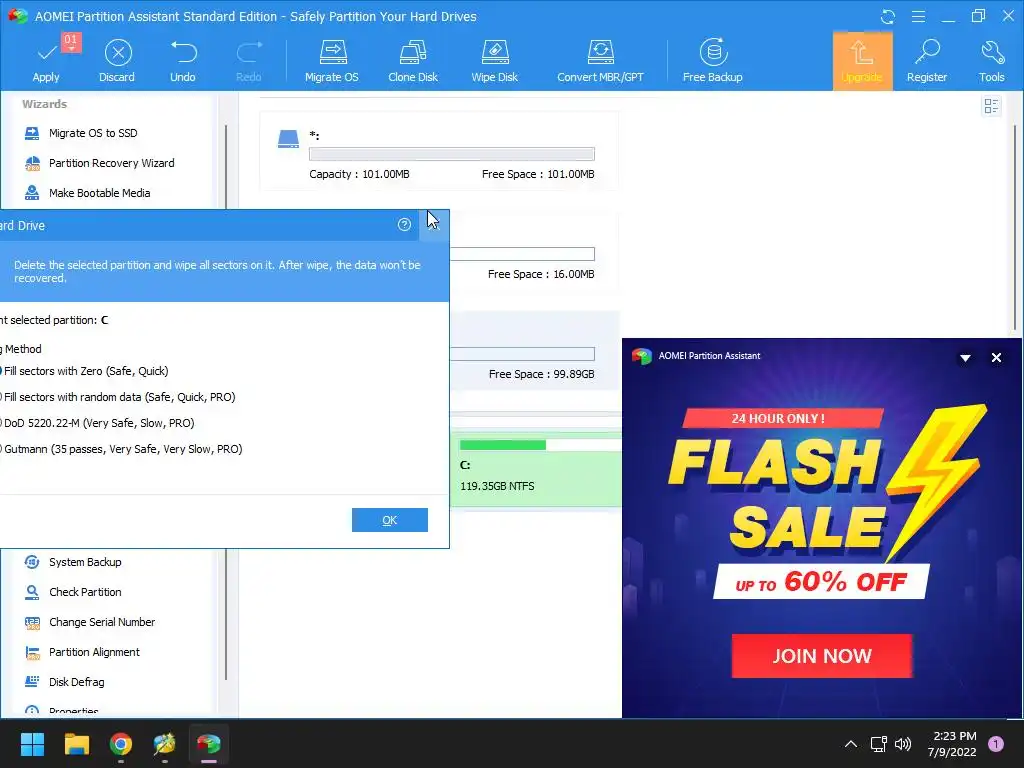This screenshot has height=768, width=1024.
Task: Select the 101.00MB unlabeled partition card
Action: click(439, 151)
